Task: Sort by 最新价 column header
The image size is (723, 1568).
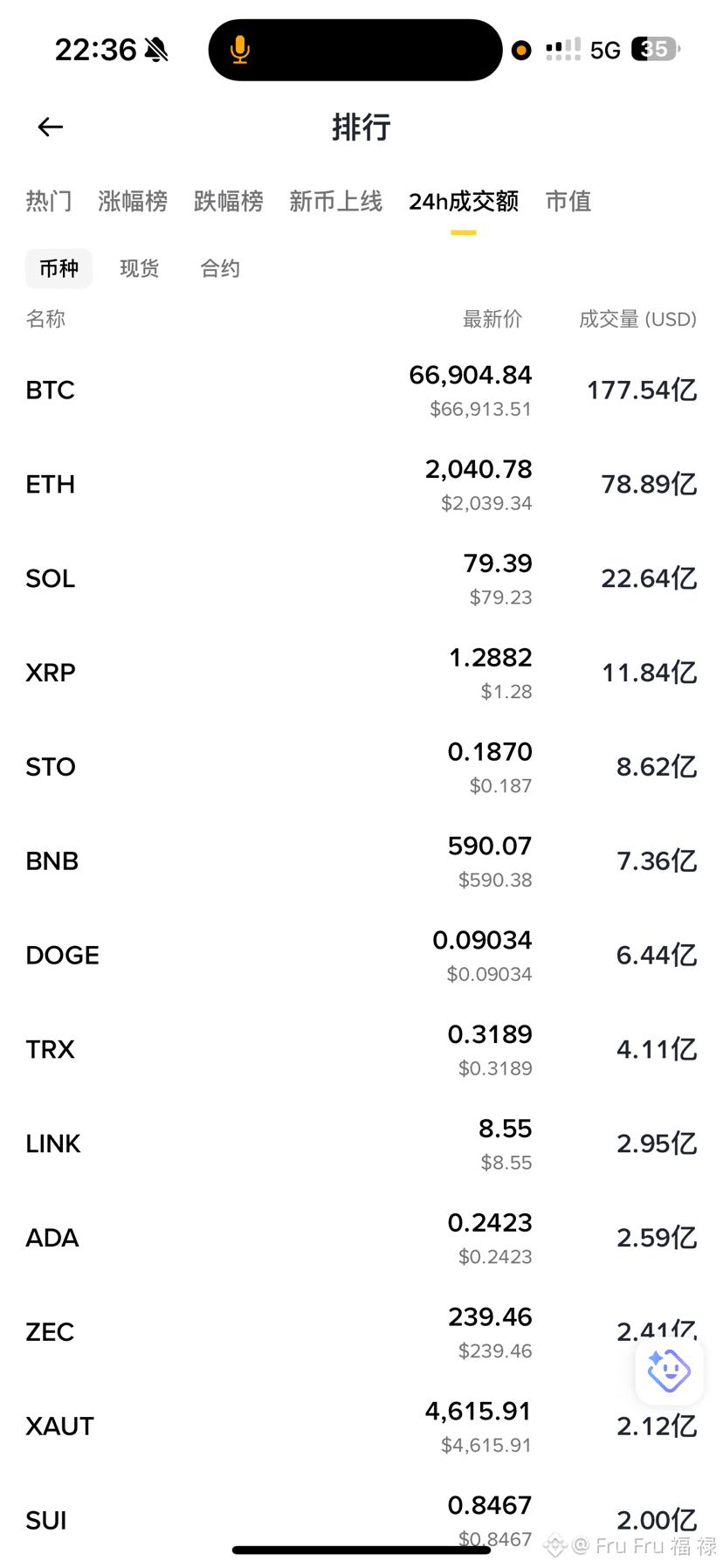Action: coord(492,319)
